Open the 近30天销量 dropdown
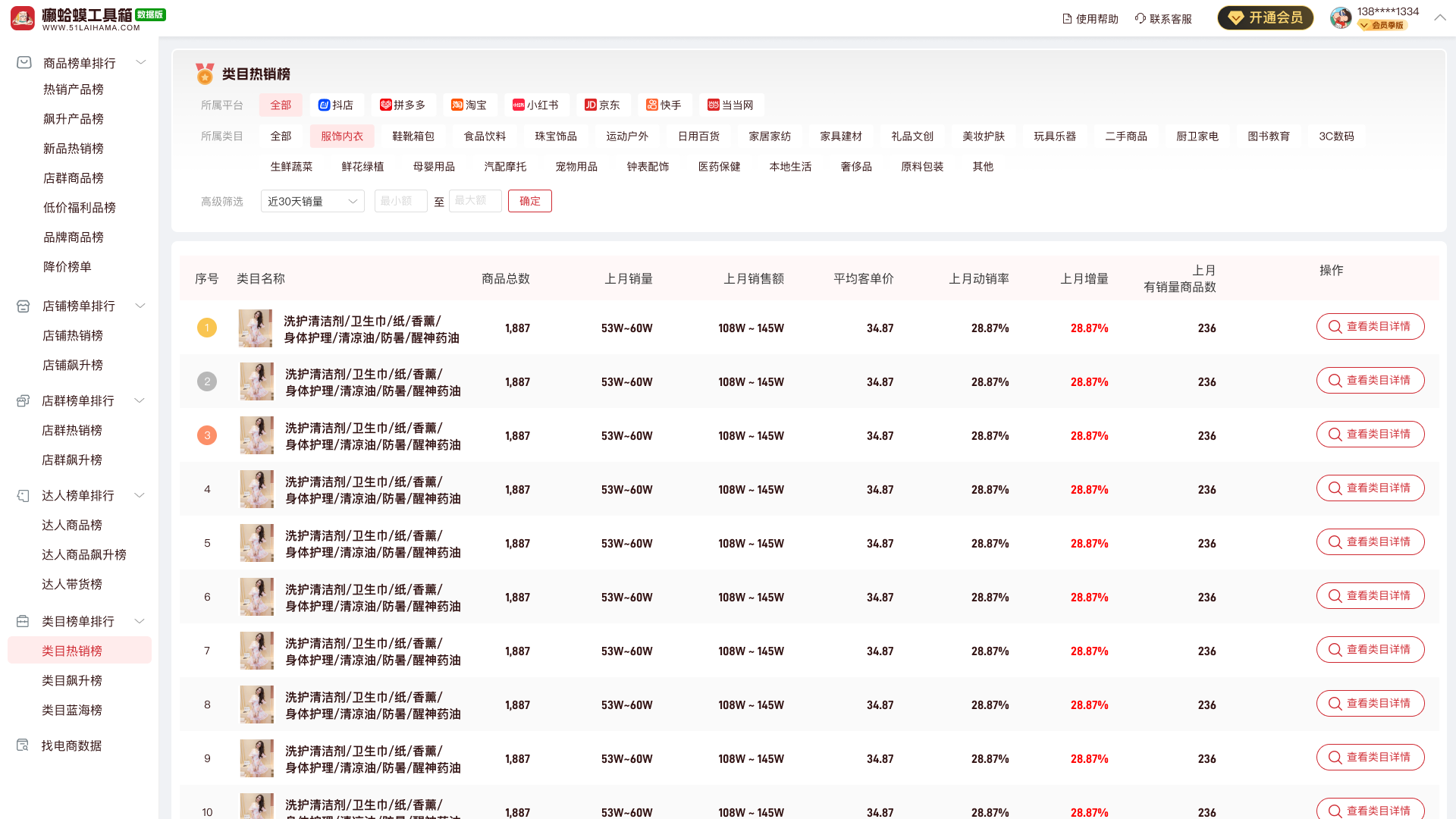1456x819 pixels. [x=312, y=201]
